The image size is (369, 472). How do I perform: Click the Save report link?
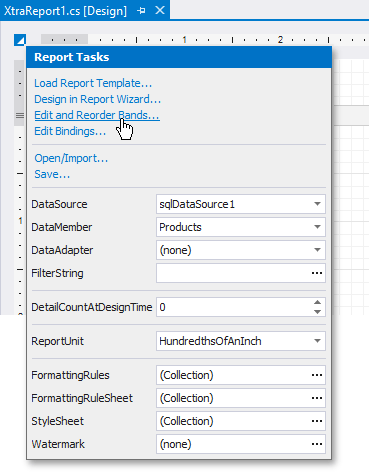(x=52, y=174)
